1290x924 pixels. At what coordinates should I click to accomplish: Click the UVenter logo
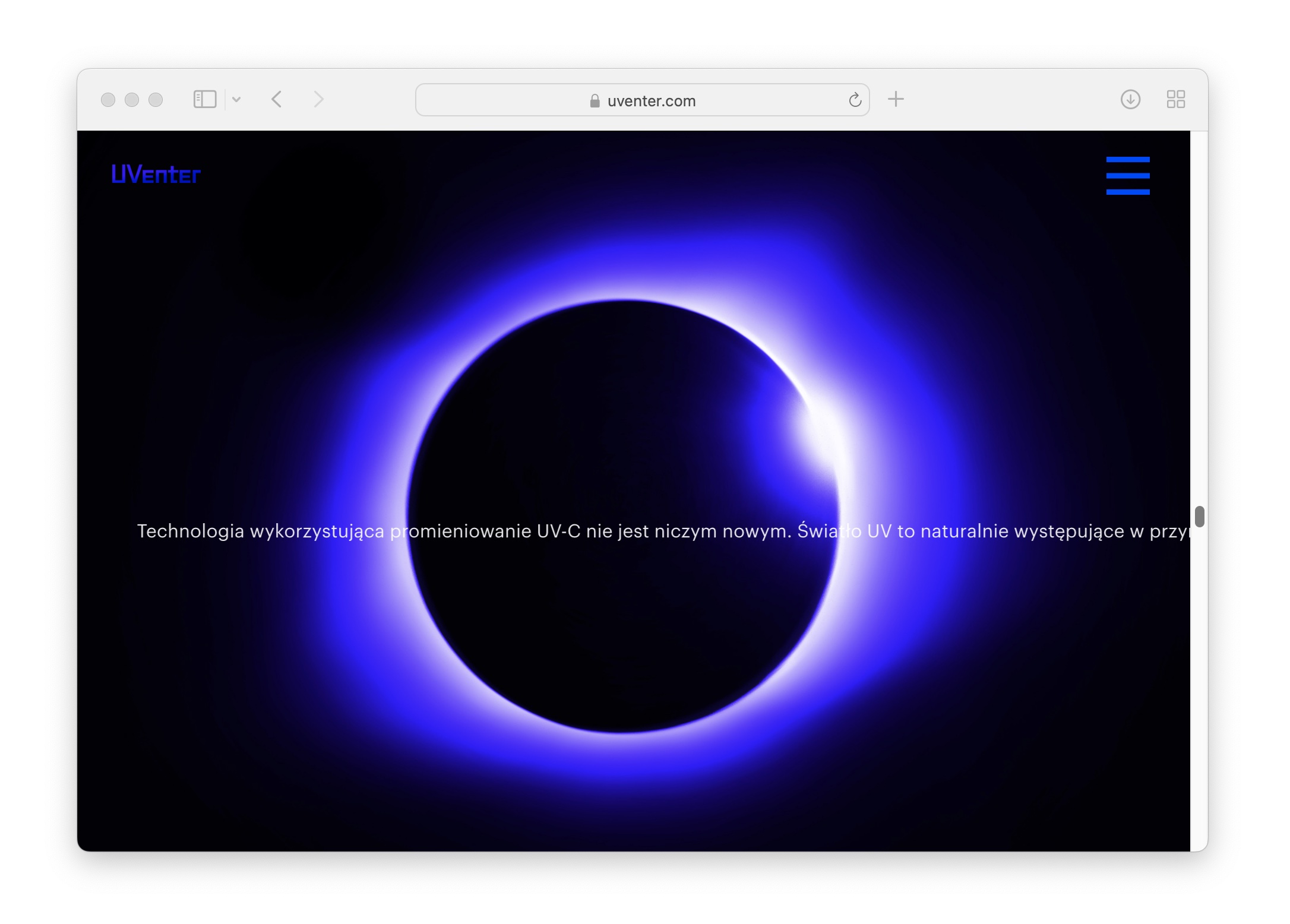tap(156, 175)
